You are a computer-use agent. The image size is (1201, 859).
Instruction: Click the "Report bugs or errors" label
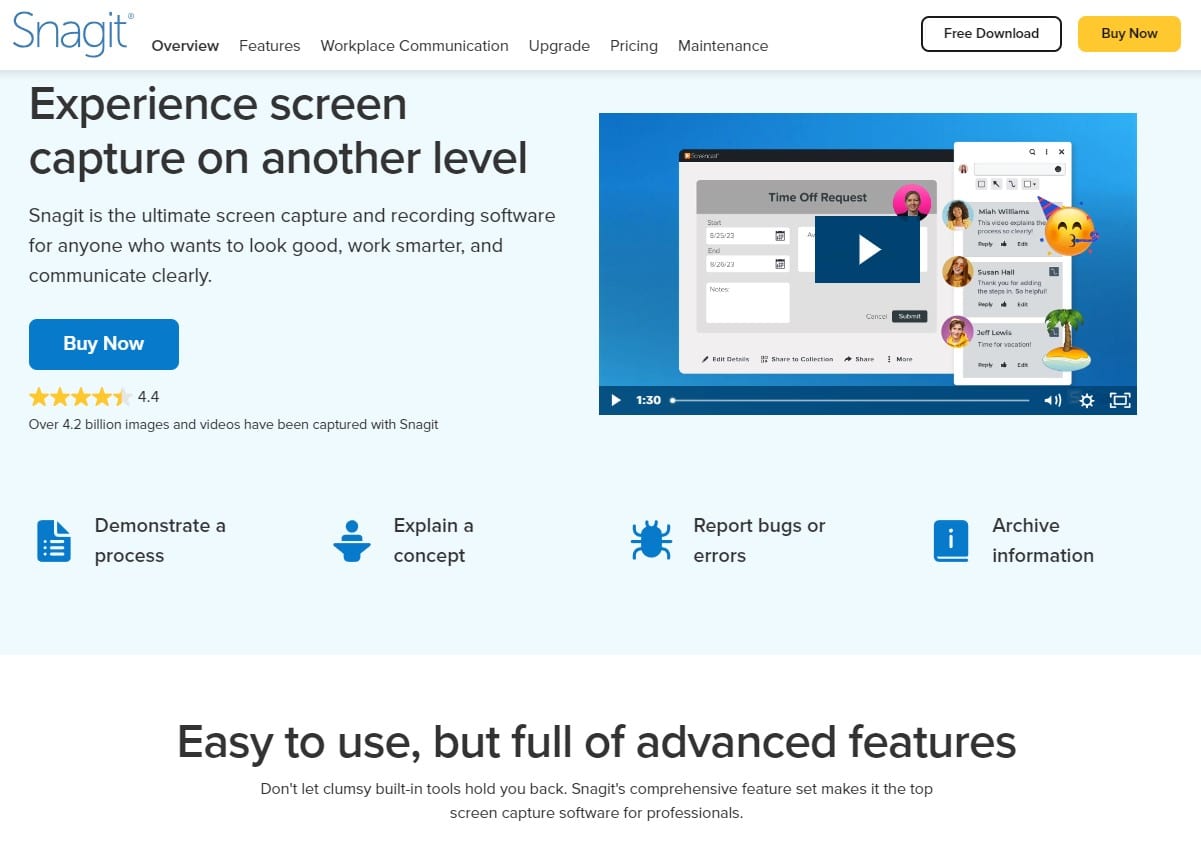[x=759, y=541]
